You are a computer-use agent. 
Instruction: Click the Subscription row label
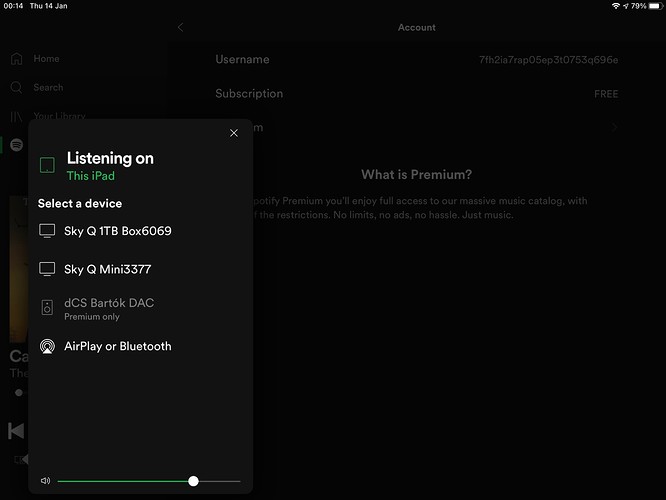point(249,93)
